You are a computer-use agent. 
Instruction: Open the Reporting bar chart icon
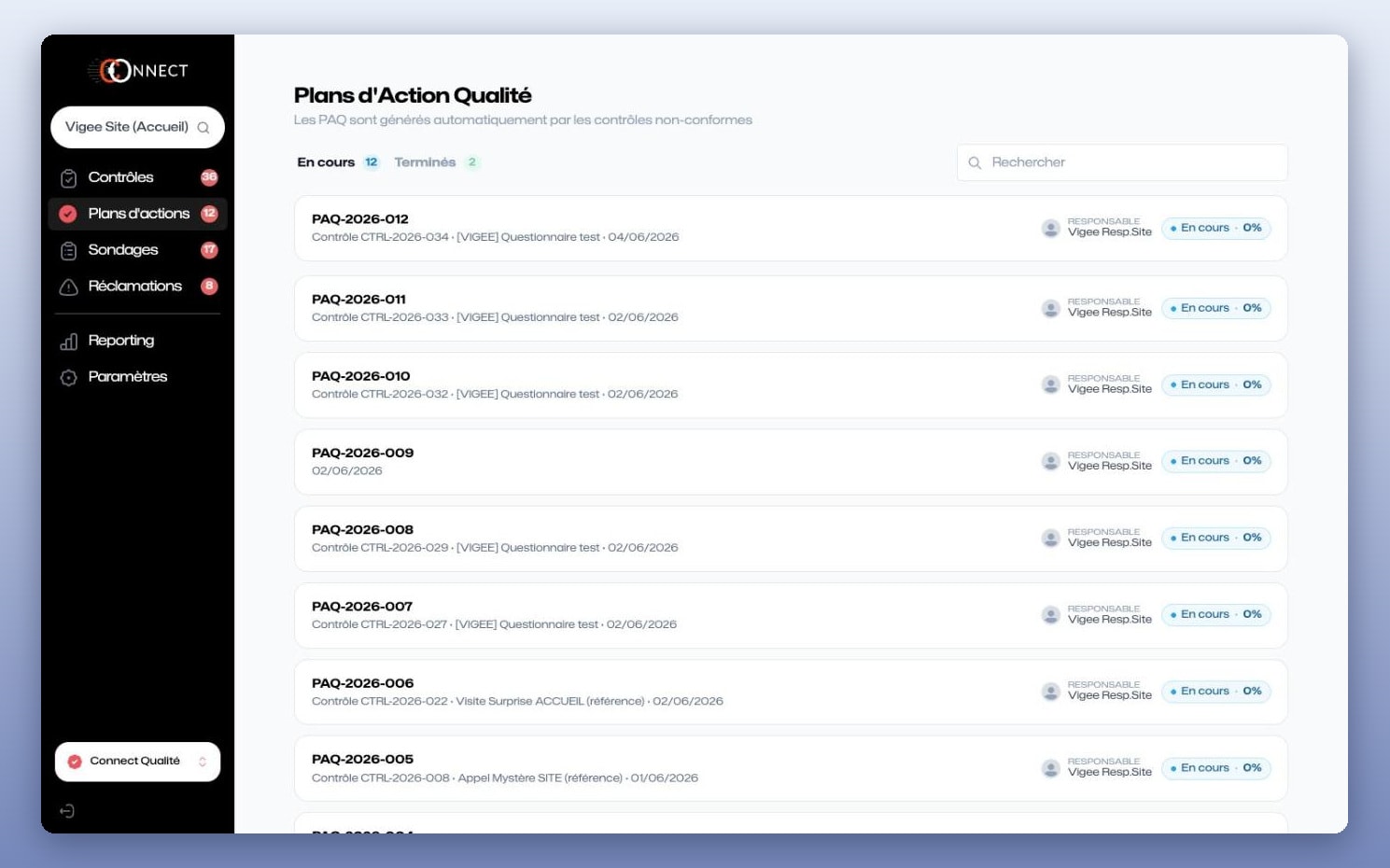click(68, 342)
